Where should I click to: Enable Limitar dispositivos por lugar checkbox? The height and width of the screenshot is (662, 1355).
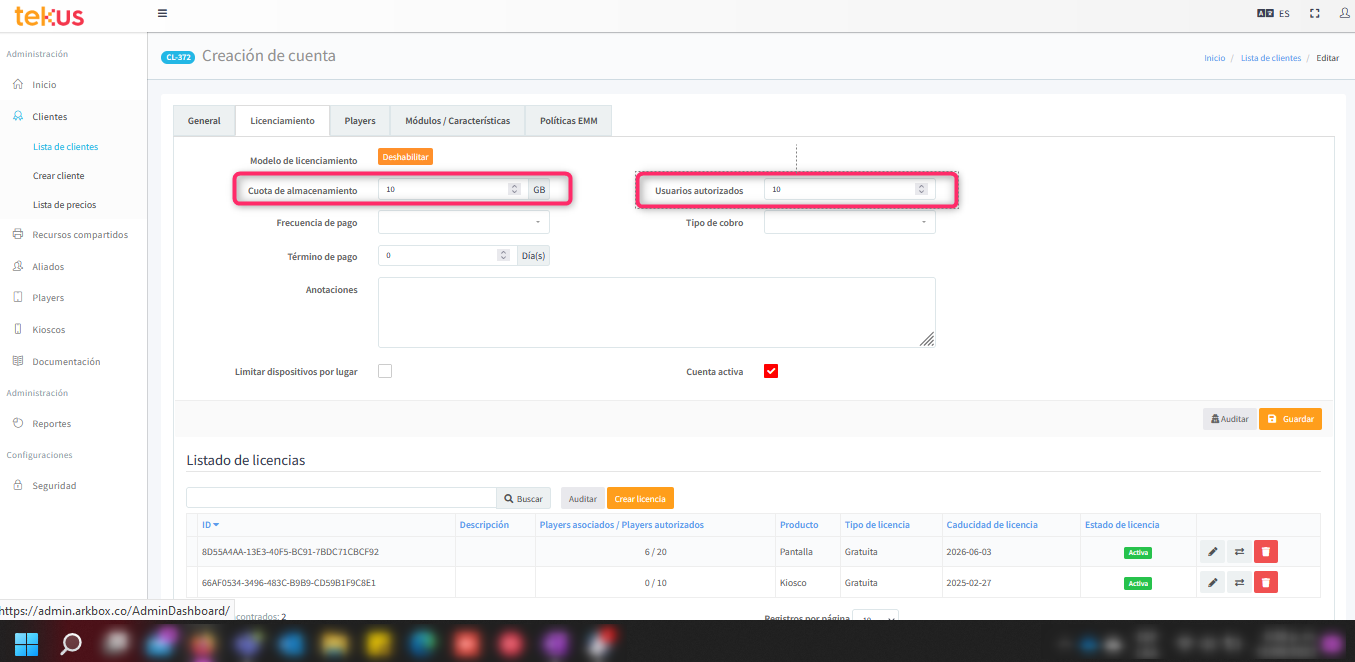385,372
